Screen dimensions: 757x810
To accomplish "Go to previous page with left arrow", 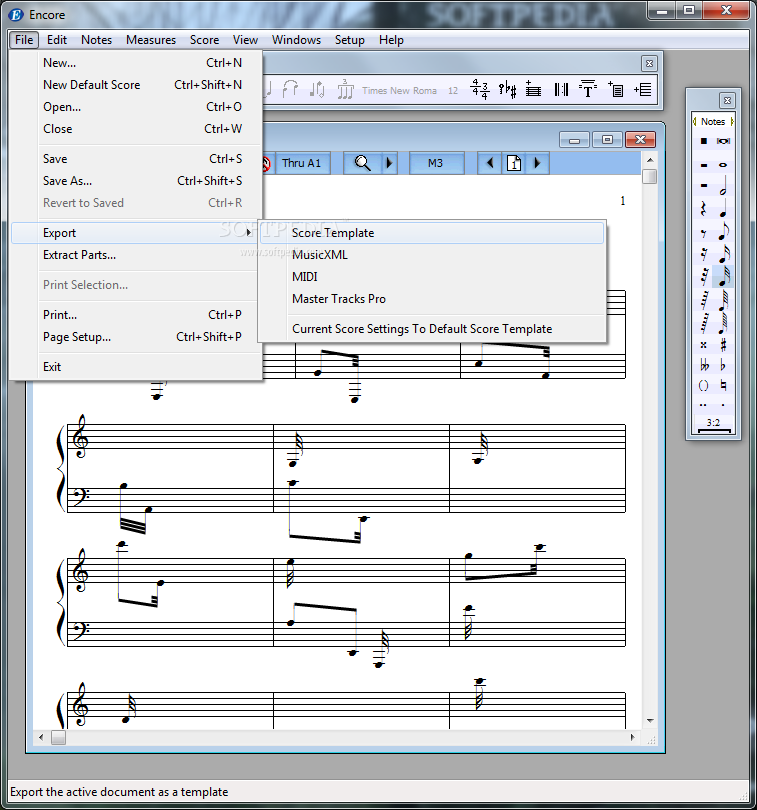I will pyautogui.click(x=490, y=163).
